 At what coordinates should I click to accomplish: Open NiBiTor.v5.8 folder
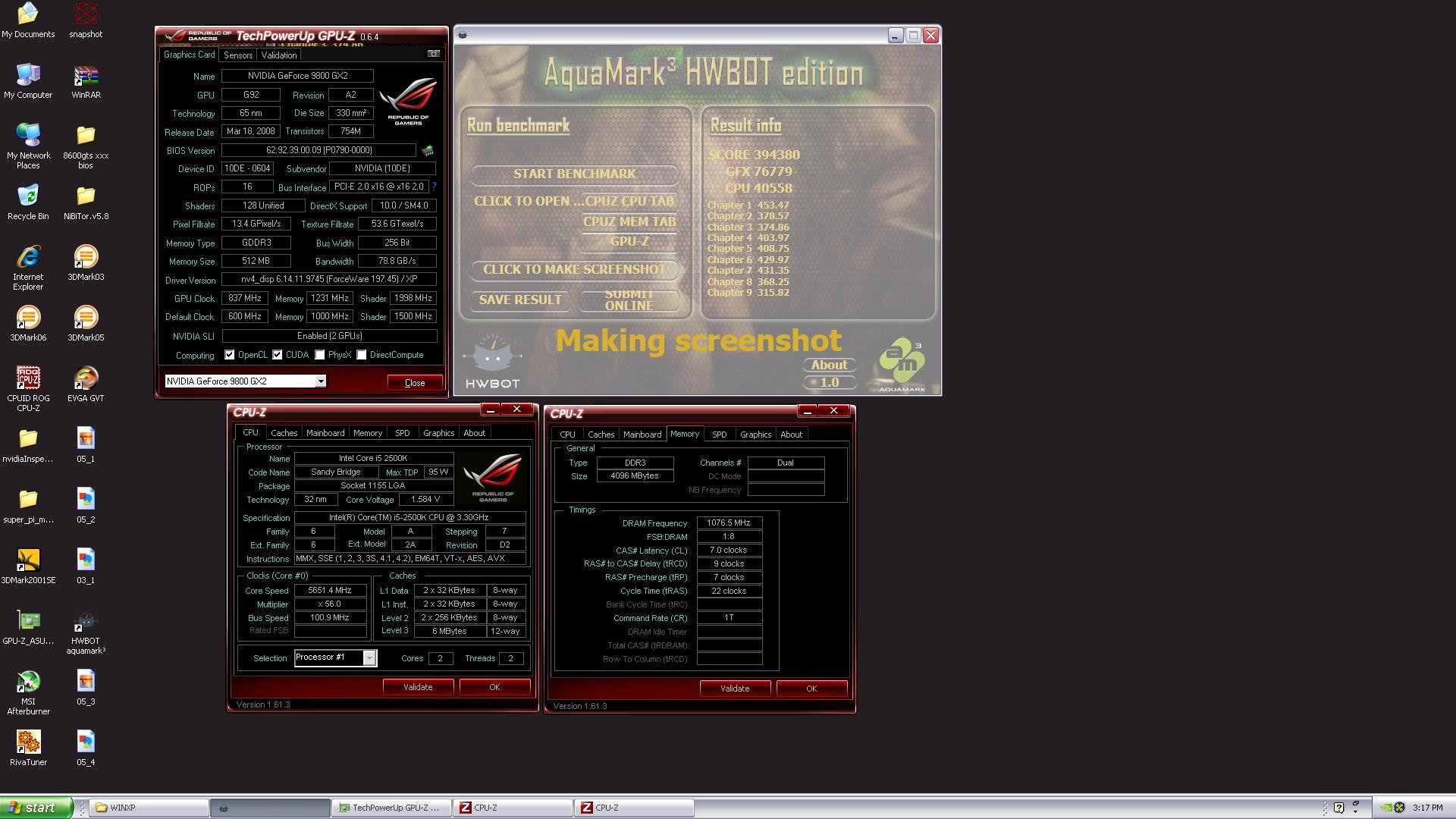(x=86, y=202)
